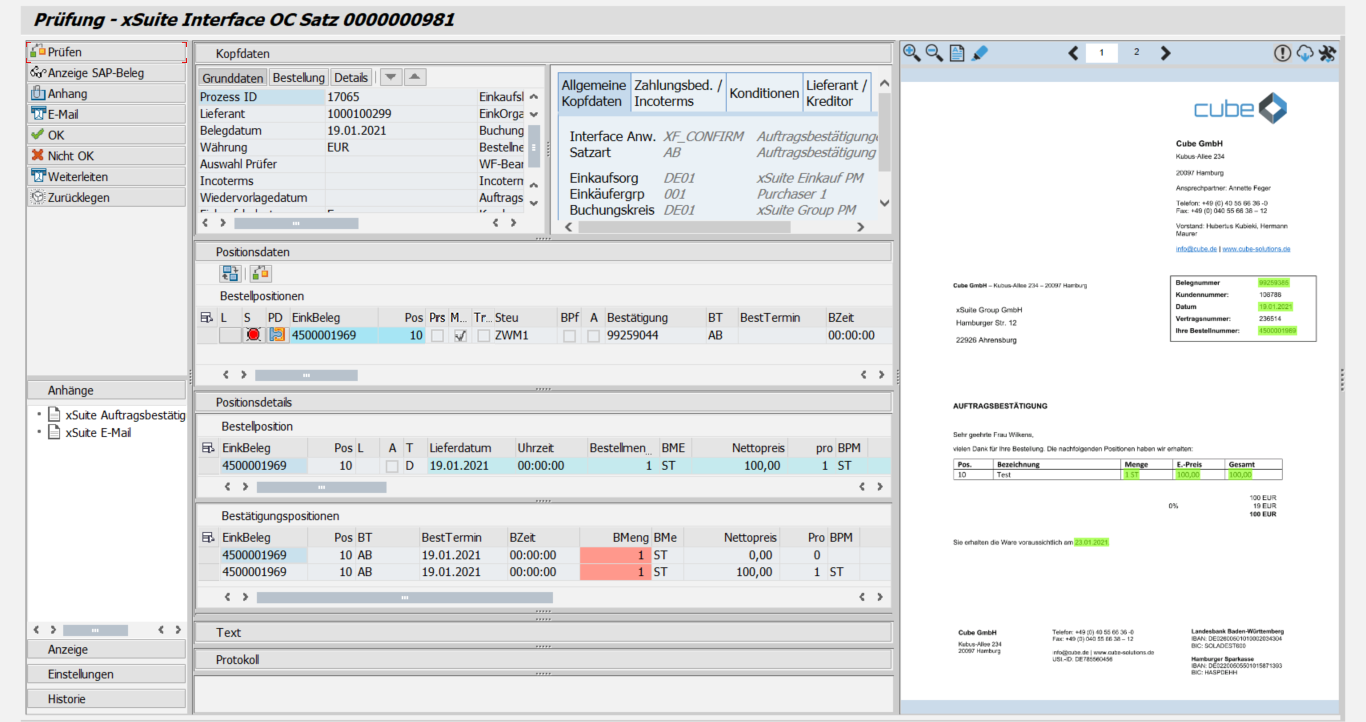Click the cloud download icon
The image size is (1366, 722).
click(x=1305, y=53)
